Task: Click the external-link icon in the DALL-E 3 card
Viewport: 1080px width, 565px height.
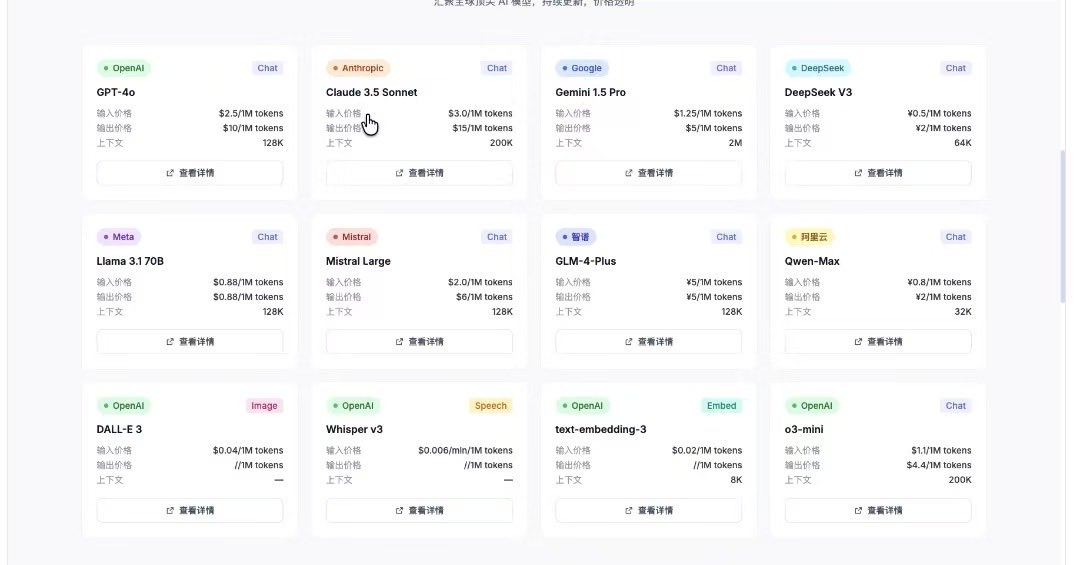Action: click(x=169, y=511)
